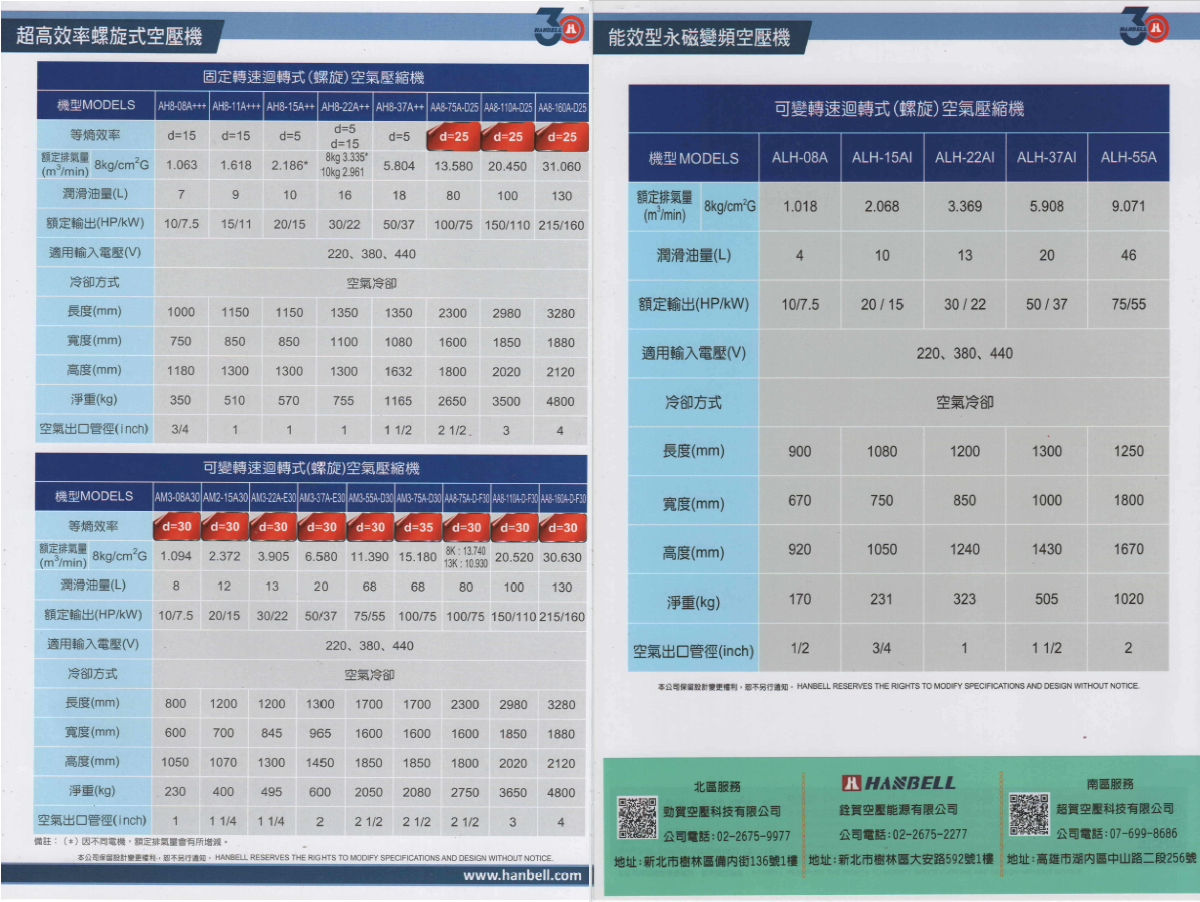Click the HANBELL logo in the green footer
1200x902 pixels.
(898, 783)
